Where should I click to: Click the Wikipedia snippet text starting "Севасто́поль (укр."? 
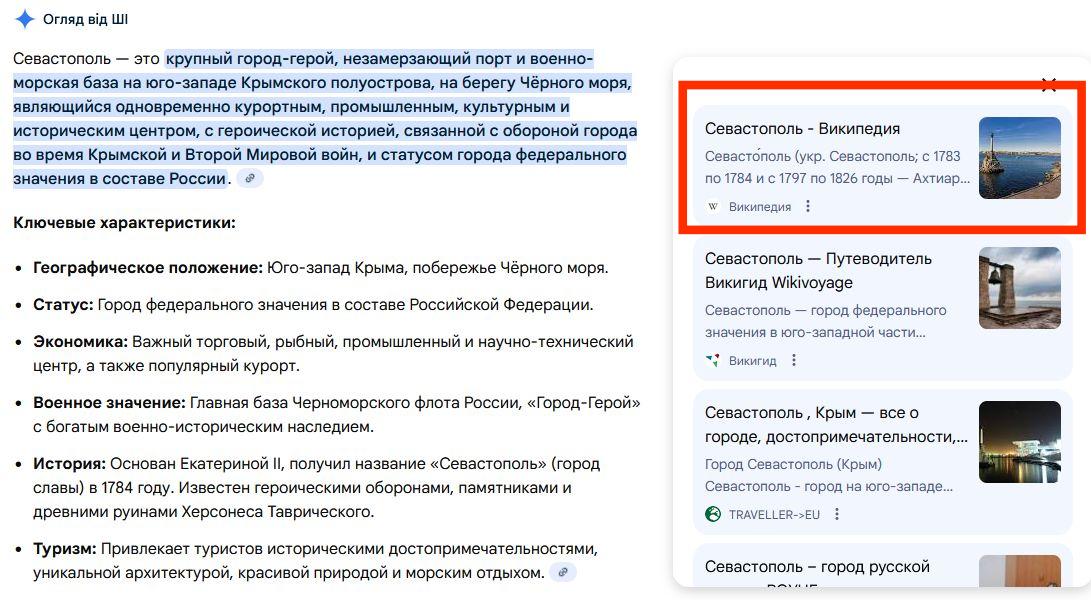pos(837,167)
